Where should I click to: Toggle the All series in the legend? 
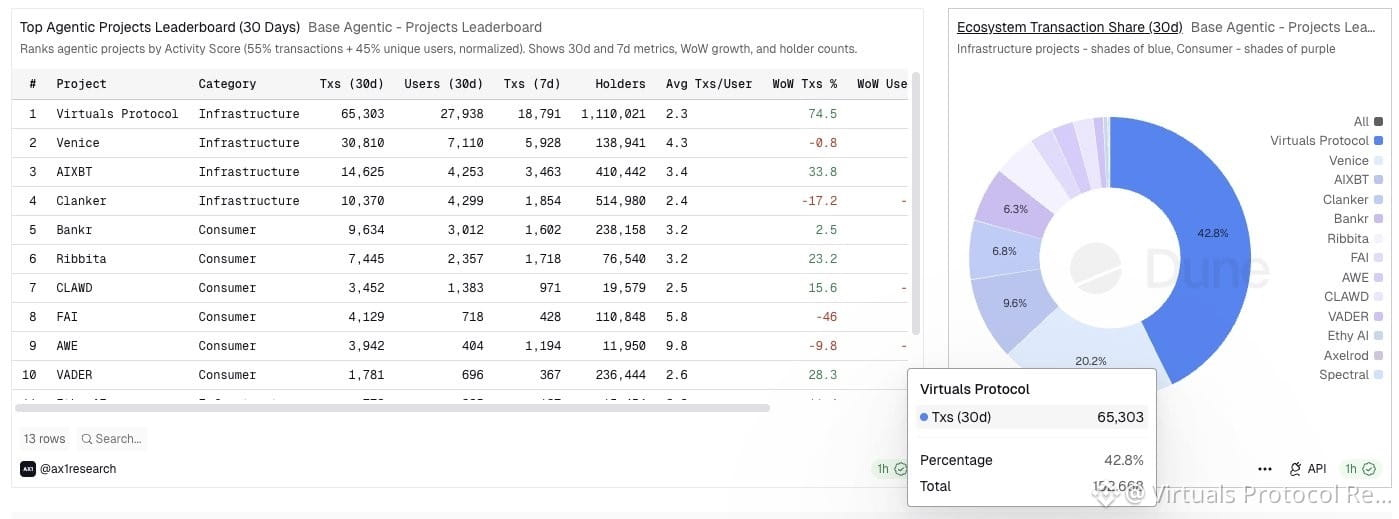1368,121
